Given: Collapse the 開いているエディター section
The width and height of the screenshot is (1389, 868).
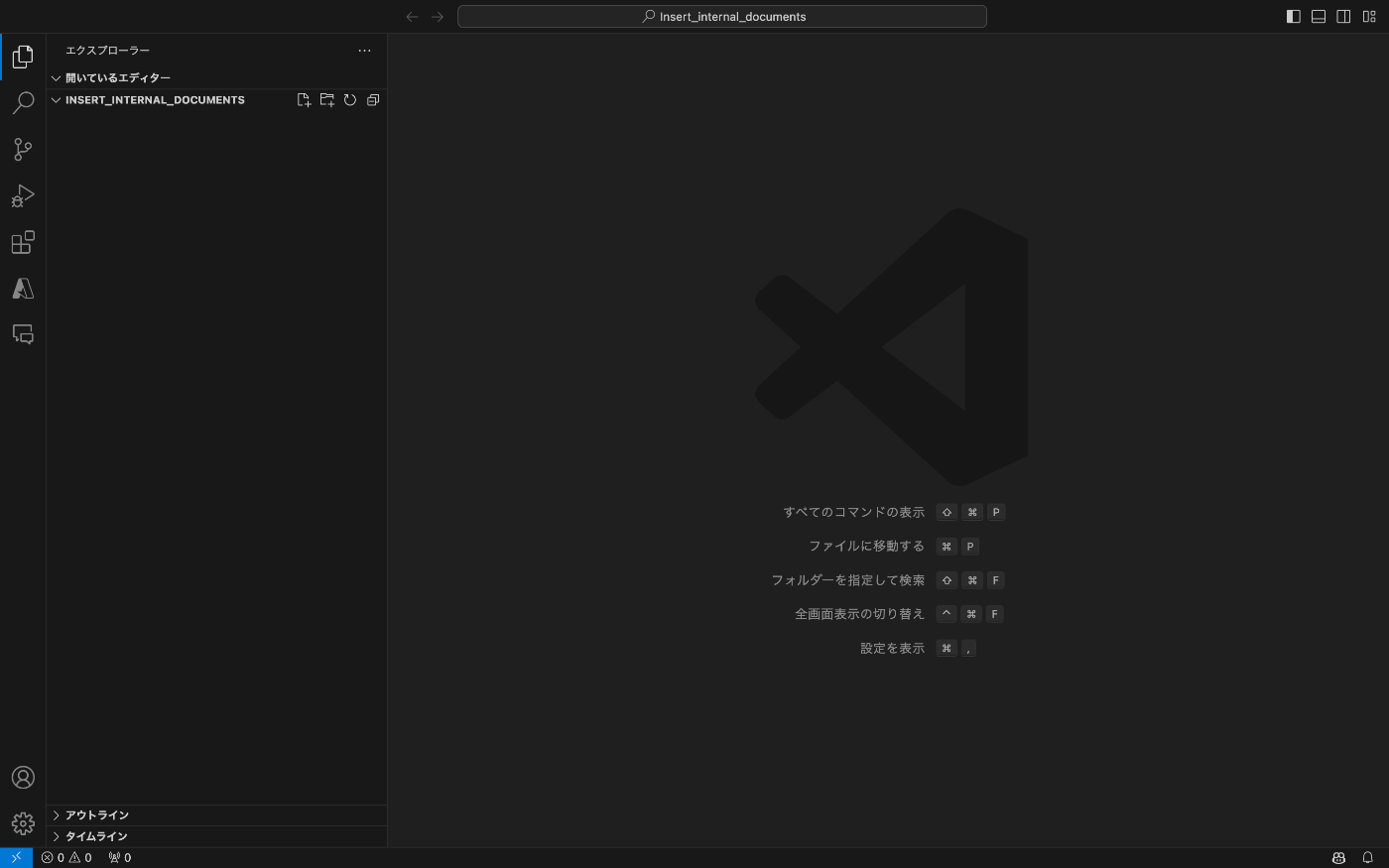Looking at the screenshot, I should pos(216,77).
